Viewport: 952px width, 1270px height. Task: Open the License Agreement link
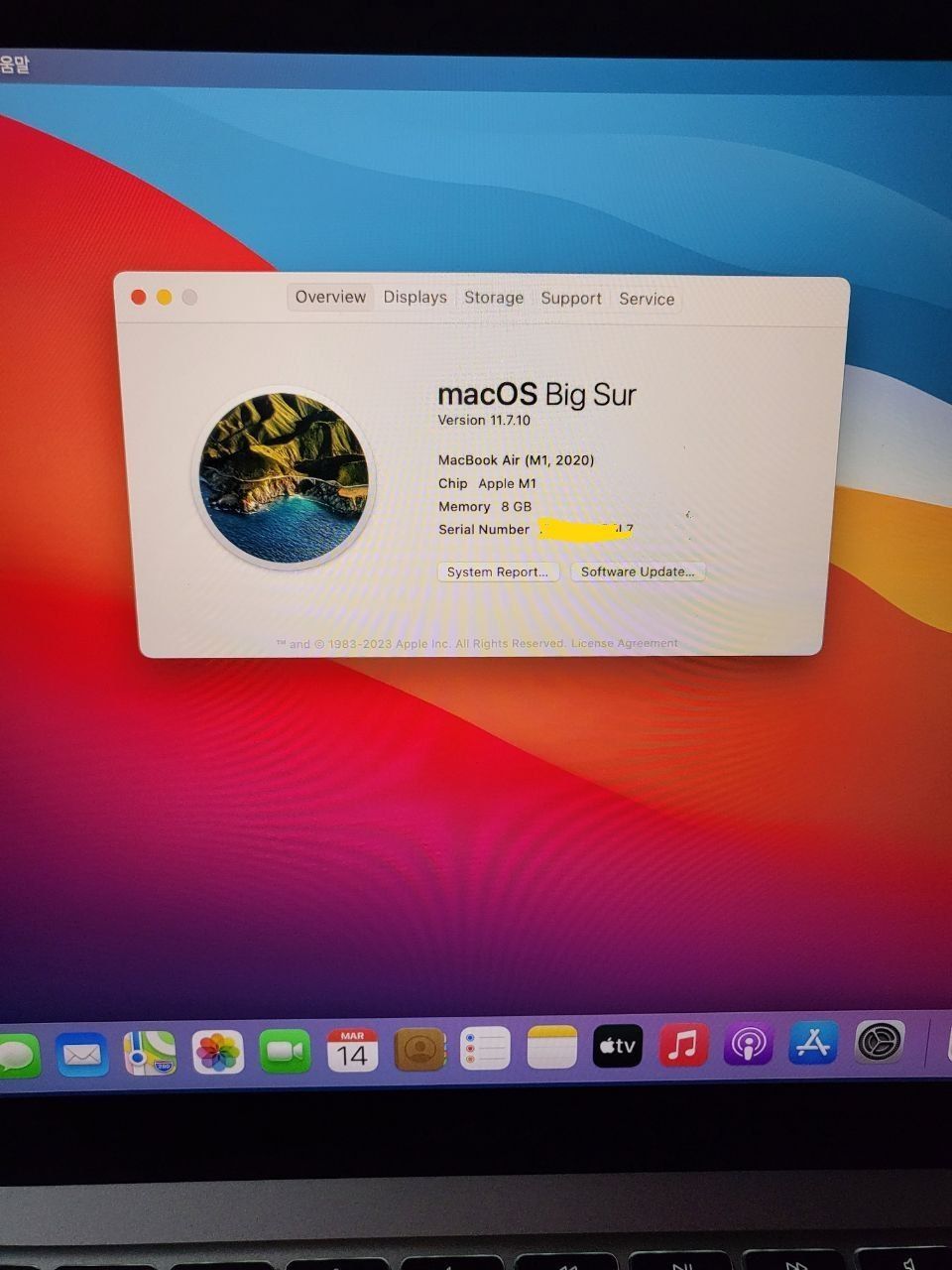(625, 644)
